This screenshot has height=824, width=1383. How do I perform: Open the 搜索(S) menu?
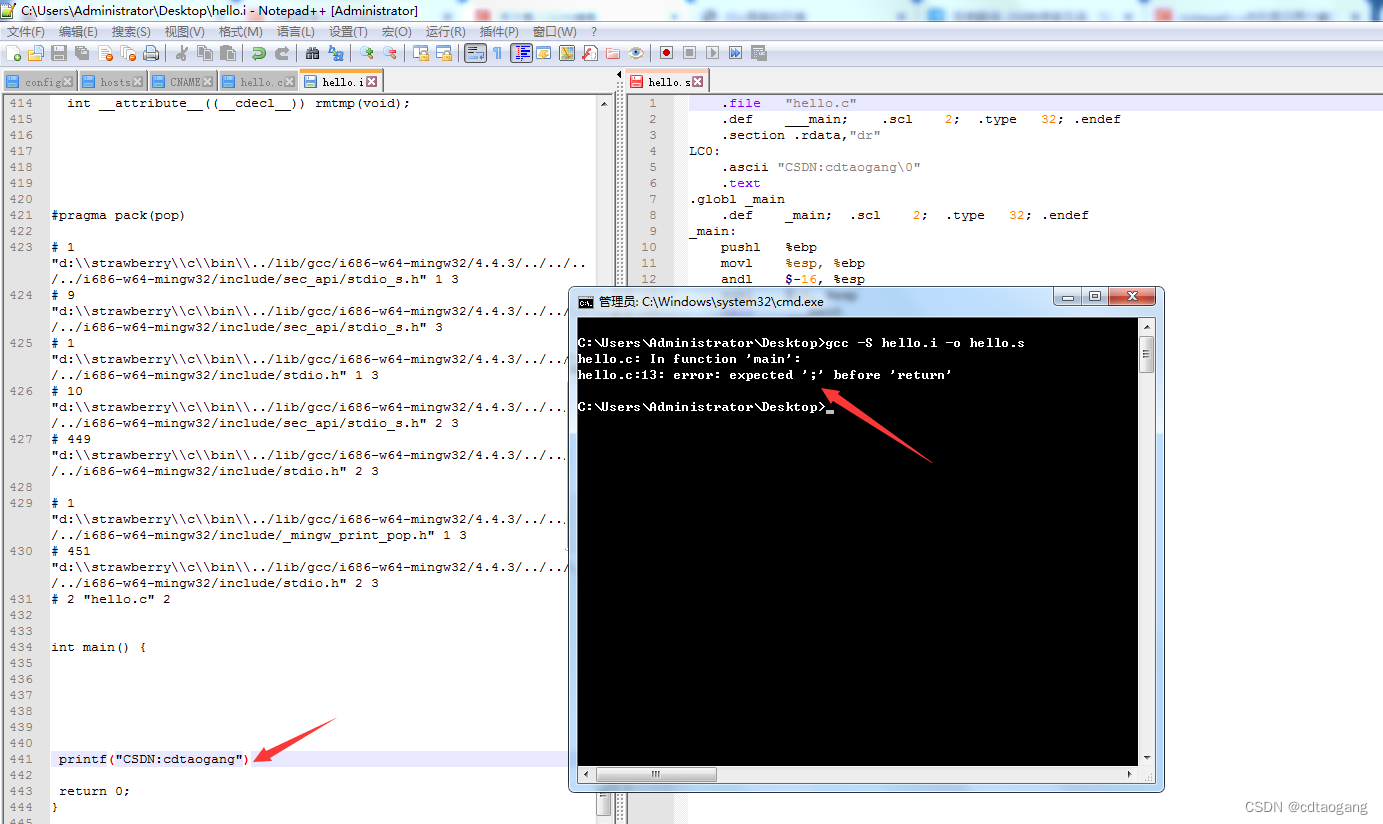coord(131,32)
